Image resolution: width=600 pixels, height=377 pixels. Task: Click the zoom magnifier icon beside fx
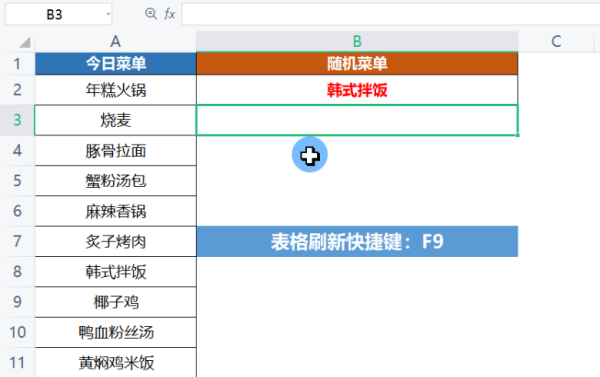(151, 14)
